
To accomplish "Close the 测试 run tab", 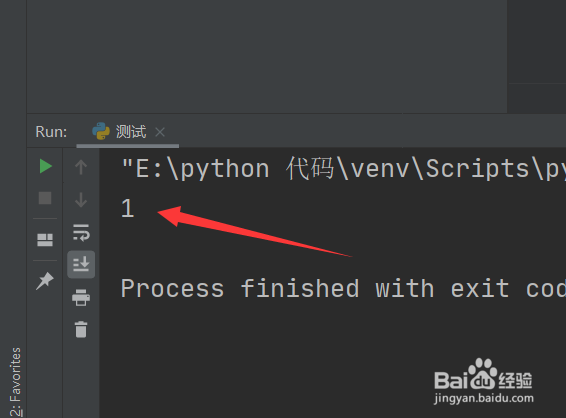I will (160, 132).
